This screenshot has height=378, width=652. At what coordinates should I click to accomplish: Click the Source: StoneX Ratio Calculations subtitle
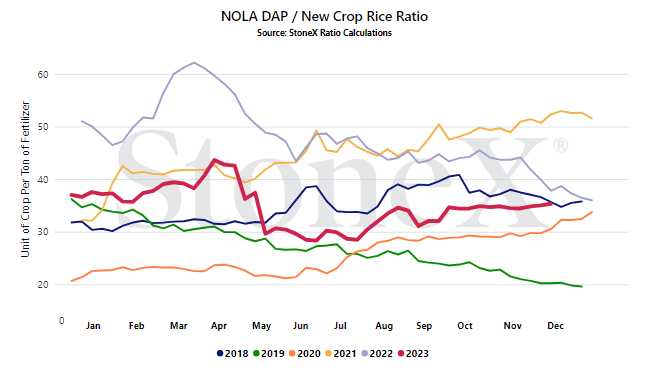pyautogui.click(x=324, y=33)
